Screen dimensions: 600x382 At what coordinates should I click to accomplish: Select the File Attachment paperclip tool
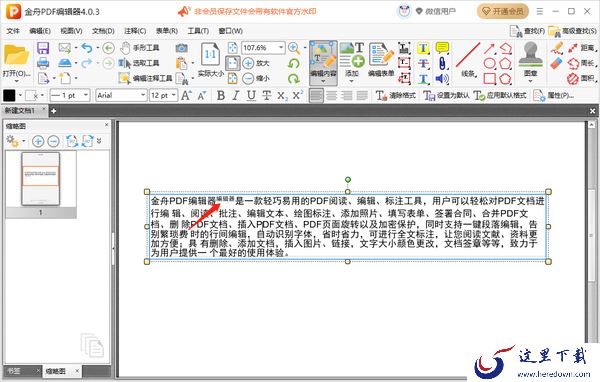442,63
